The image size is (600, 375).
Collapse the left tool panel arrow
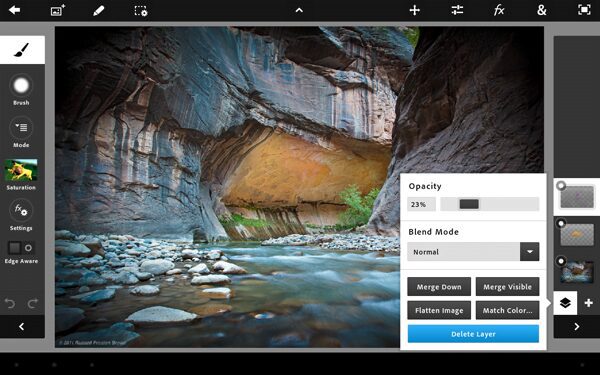coord(22,326)
